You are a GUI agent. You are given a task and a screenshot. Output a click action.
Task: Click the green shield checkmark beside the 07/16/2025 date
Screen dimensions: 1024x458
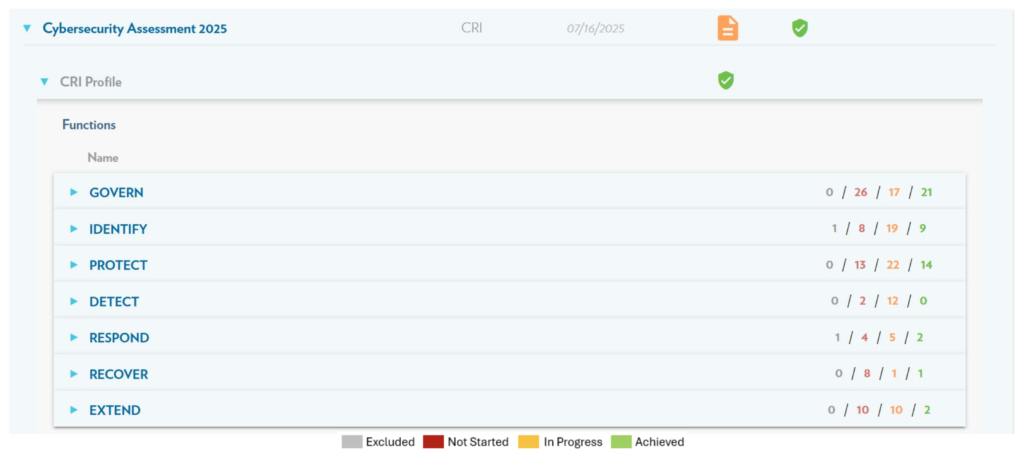pyautogui.click(x=799, y=29)
